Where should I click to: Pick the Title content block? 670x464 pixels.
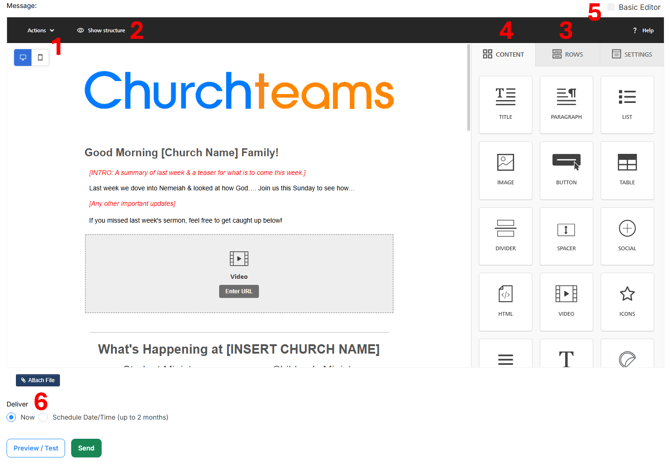pos(505,105)
